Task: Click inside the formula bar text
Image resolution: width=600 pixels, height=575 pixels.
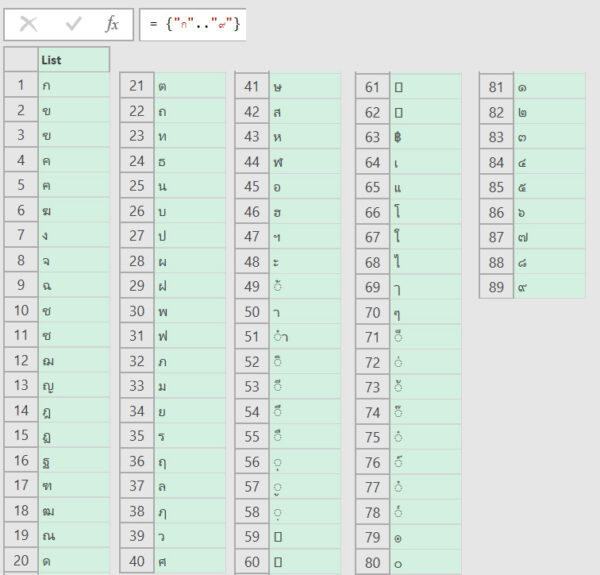Action: (x=194, y=24)
